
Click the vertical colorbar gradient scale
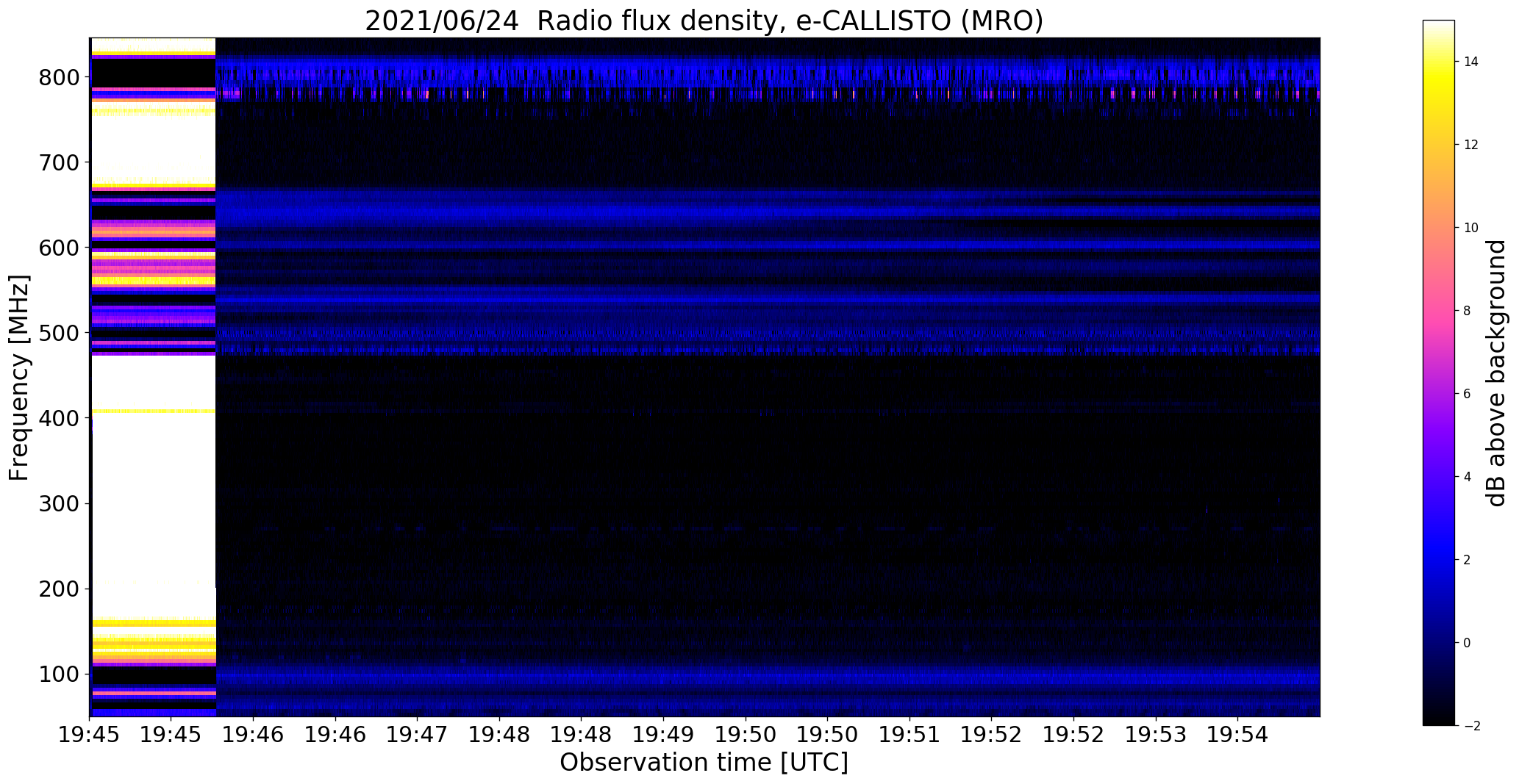pyautogui.click(x=1439, y=373)
